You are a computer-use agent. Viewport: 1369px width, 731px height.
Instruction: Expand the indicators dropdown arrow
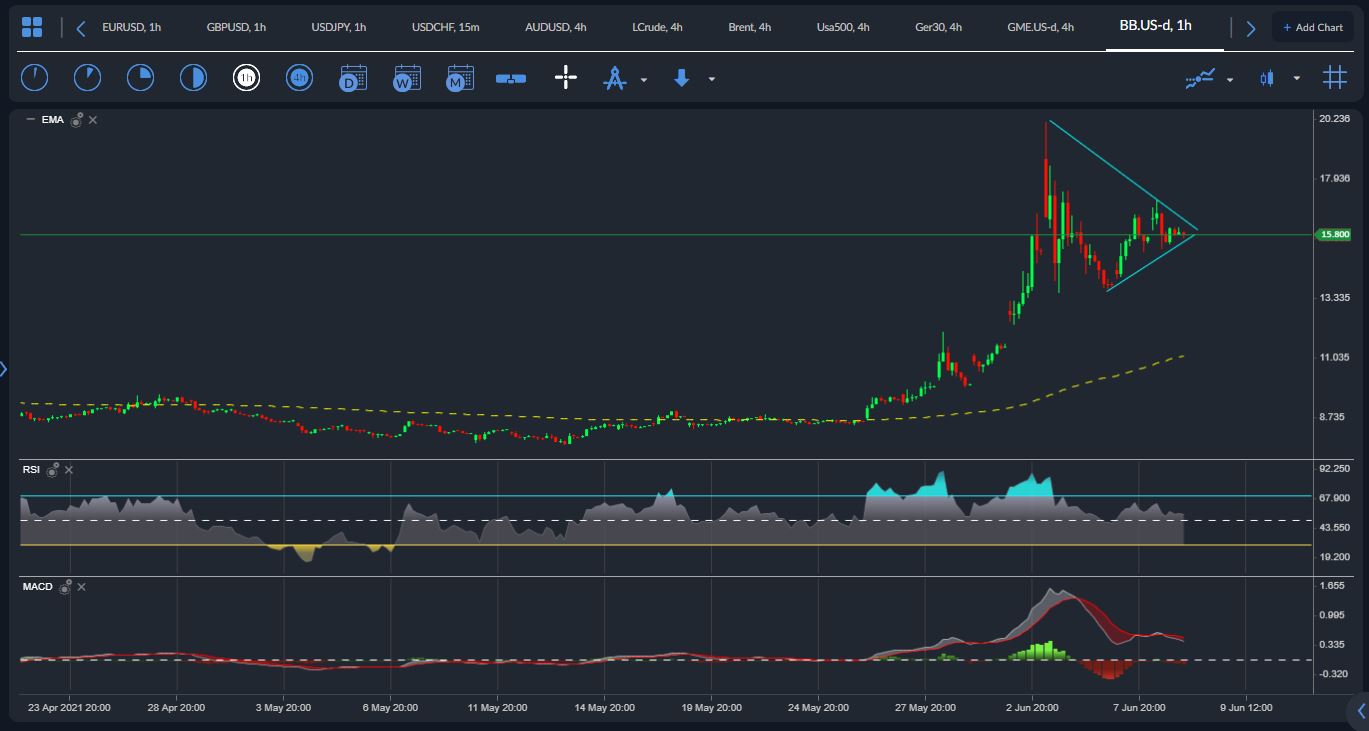(1229, 79)
